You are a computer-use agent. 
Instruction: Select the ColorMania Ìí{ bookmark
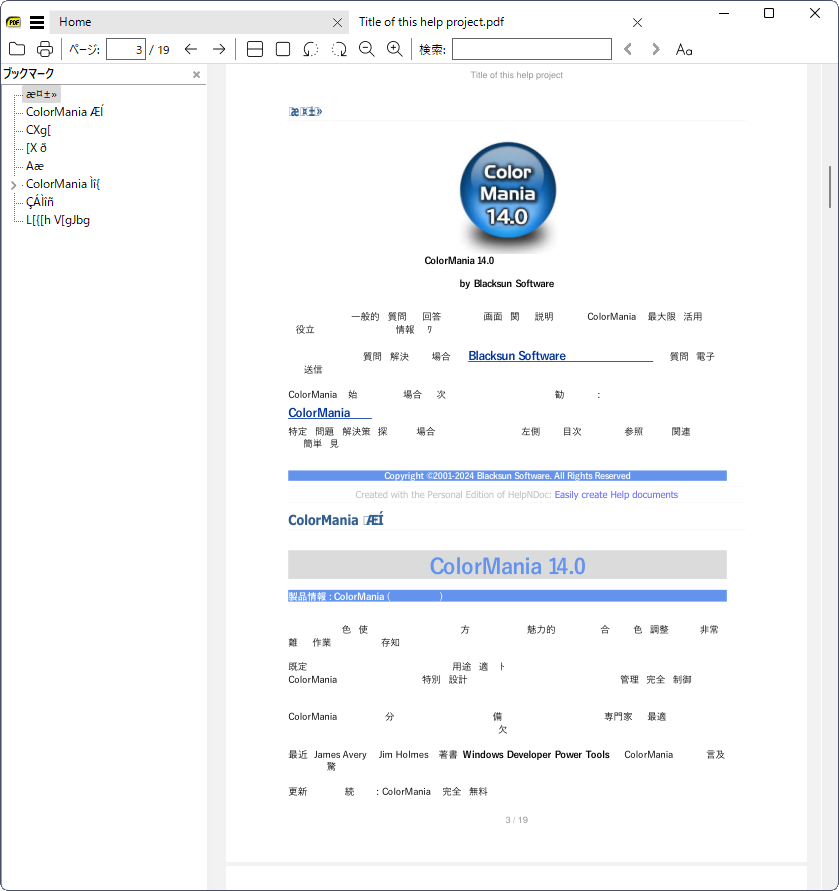click(63, 184)
